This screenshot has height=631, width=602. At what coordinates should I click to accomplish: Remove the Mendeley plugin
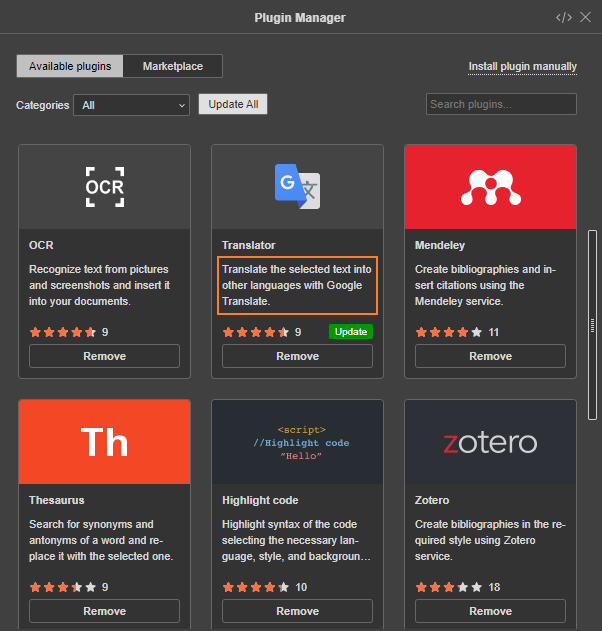click(491, 356)
